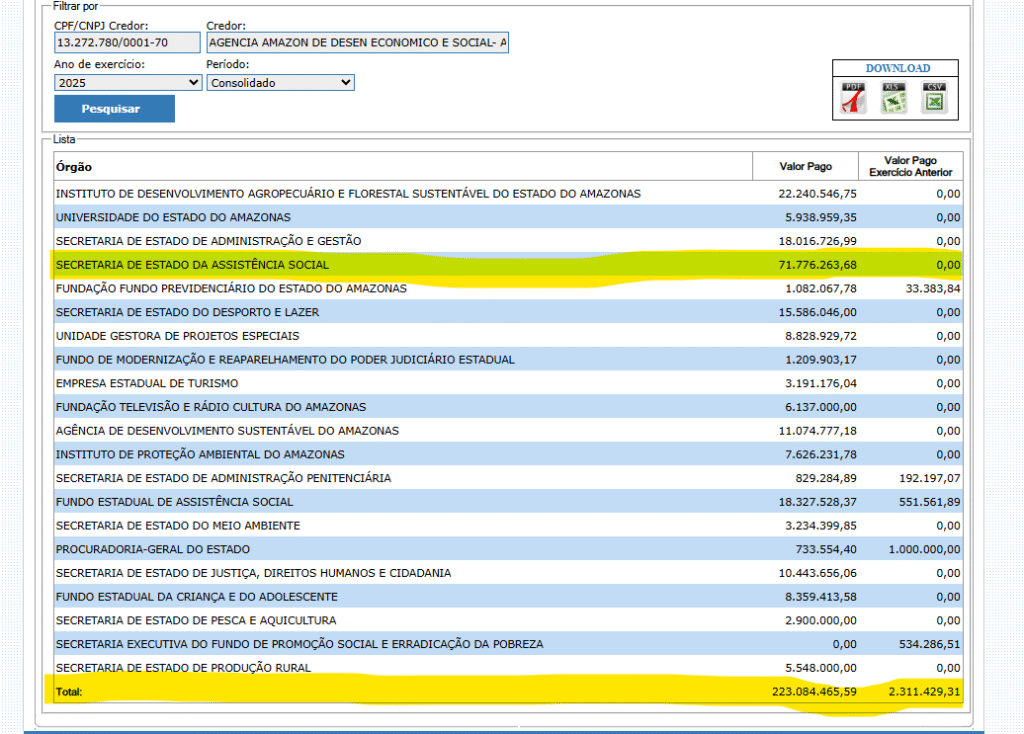1024x734 pixels.
Task: Download the report as CSV
Action: (x=935, y=98)
